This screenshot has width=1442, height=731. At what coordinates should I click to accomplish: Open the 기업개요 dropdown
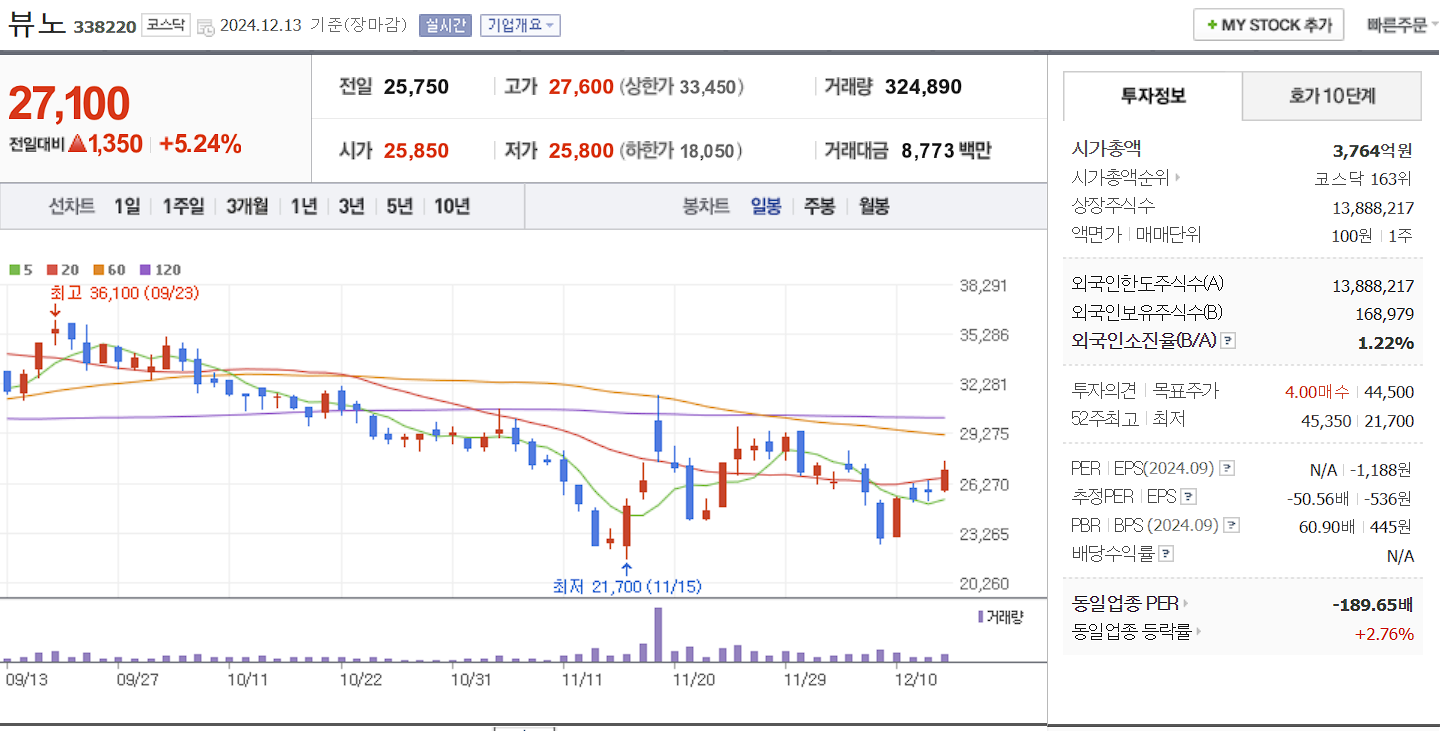[518, 25]
